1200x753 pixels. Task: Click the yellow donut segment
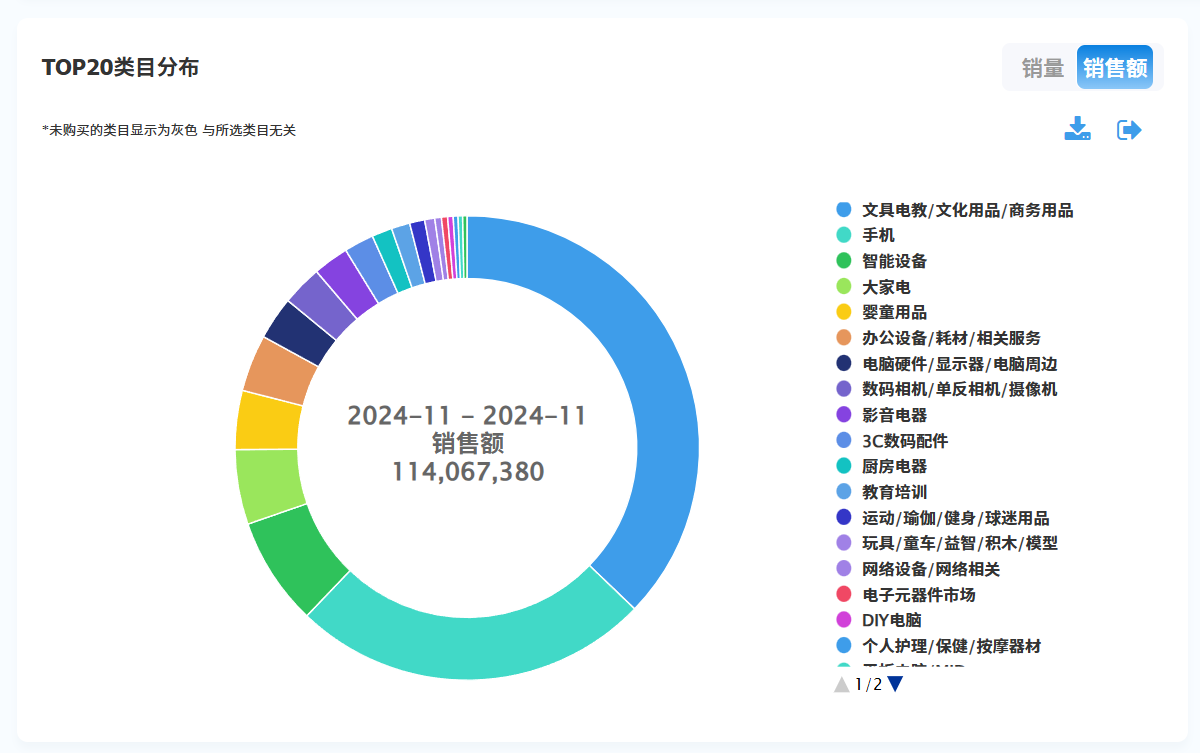click(268, 422)
